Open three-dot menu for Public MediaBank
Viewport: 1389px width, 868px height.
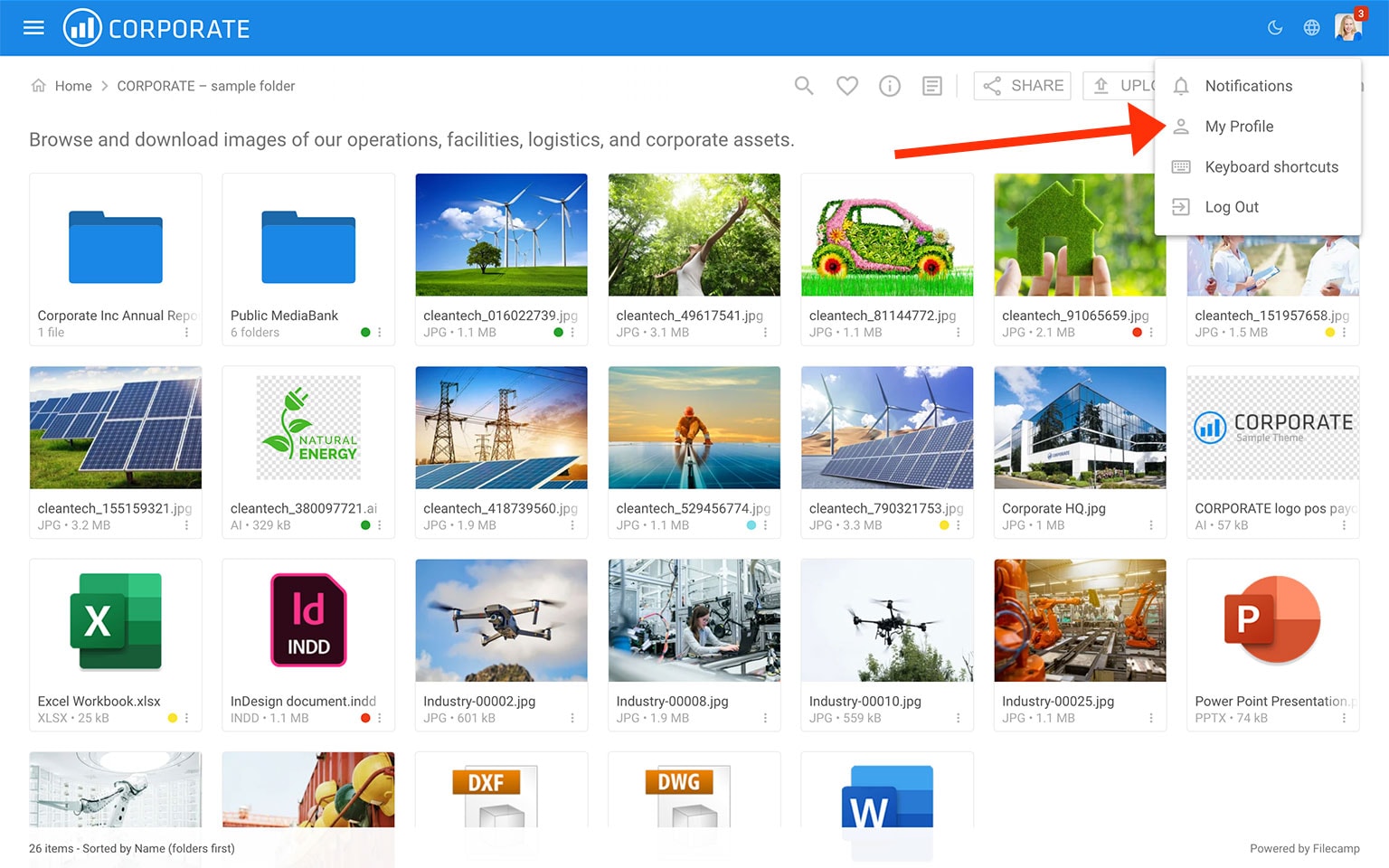point(380,333)
